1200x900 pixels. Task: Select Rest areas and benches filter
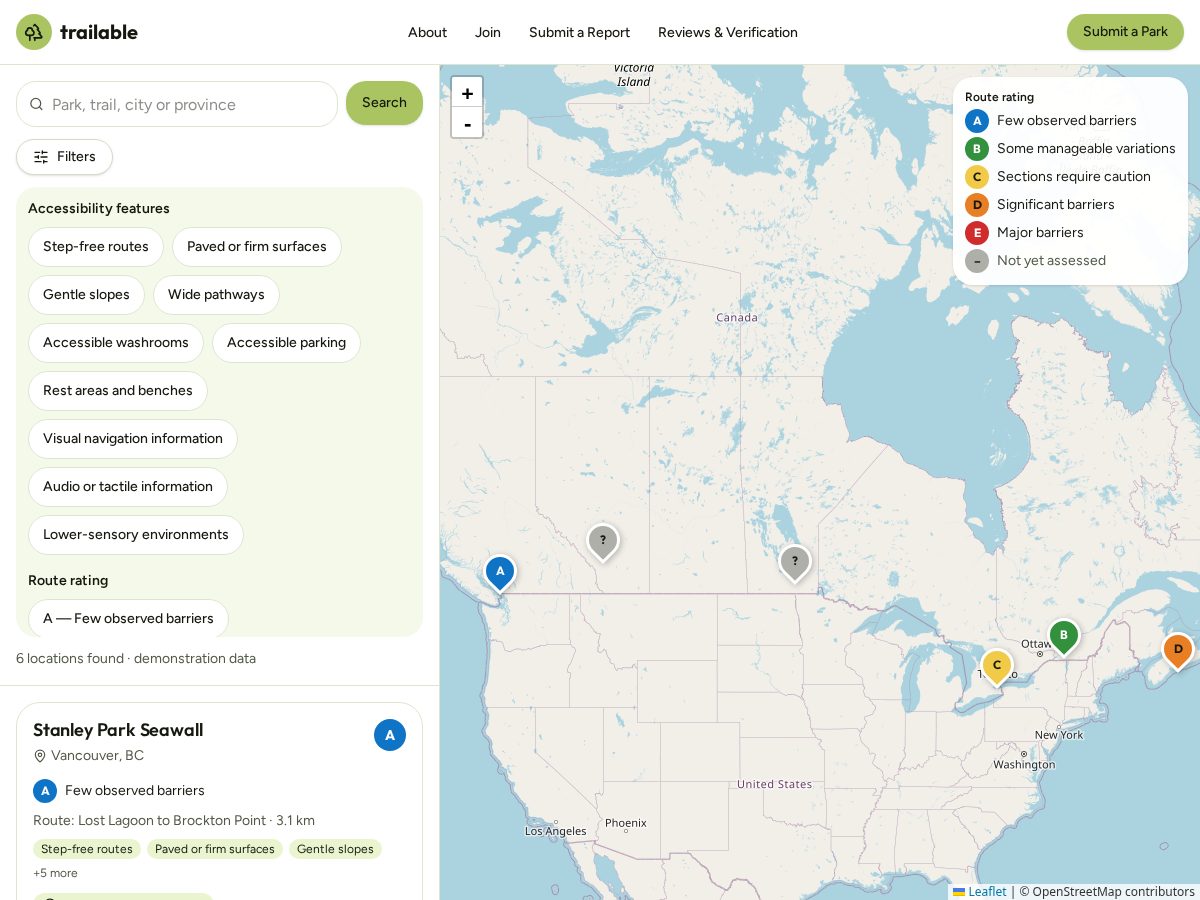tap(118, 391)
